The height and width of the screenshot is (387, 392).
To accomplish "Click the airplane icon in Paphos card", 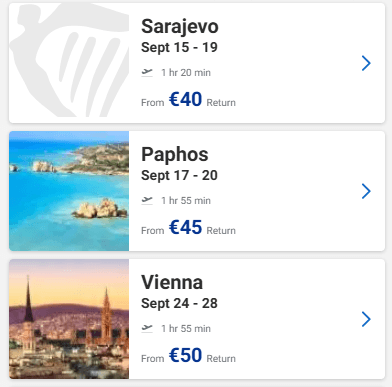I will [147, 200].
